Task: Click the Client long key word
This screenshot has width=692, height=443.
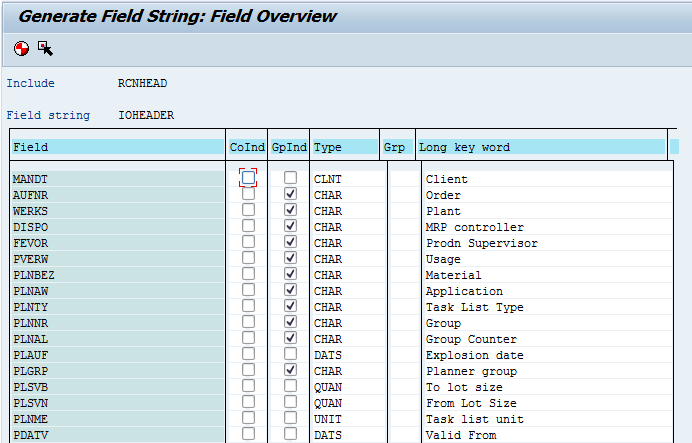Action: point(446,179)
